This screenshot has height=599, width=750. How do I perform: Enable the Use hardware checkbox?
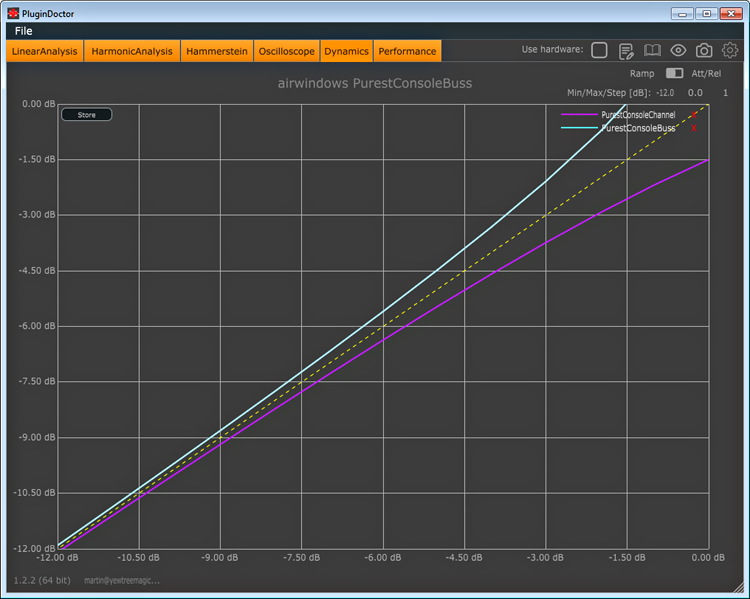[599, 51]
